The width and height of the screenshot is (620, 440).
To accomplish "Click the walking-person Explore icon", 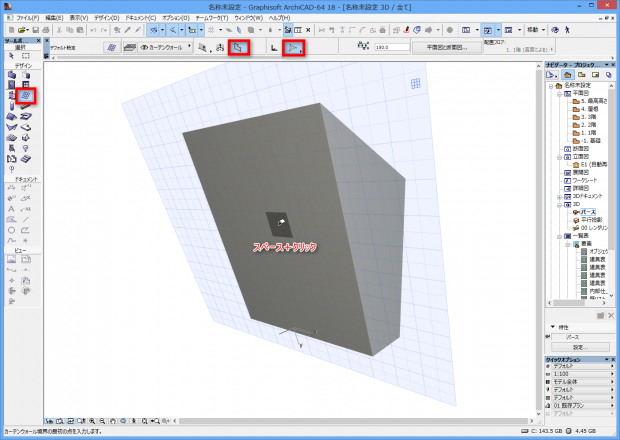I will (567, 30).
